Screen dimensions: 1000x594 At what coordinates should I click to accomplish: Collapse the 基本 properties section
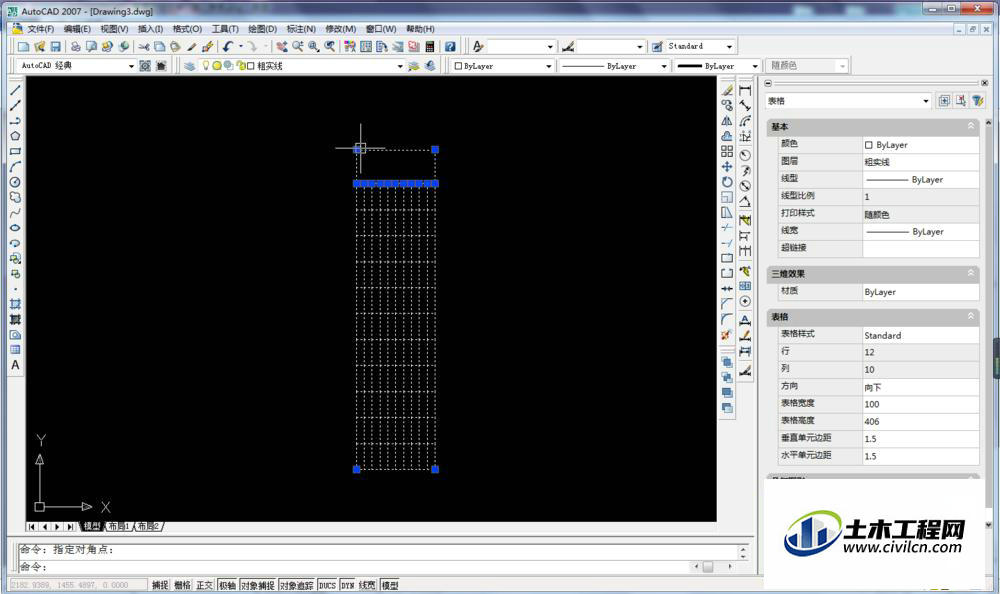point(971,126)
